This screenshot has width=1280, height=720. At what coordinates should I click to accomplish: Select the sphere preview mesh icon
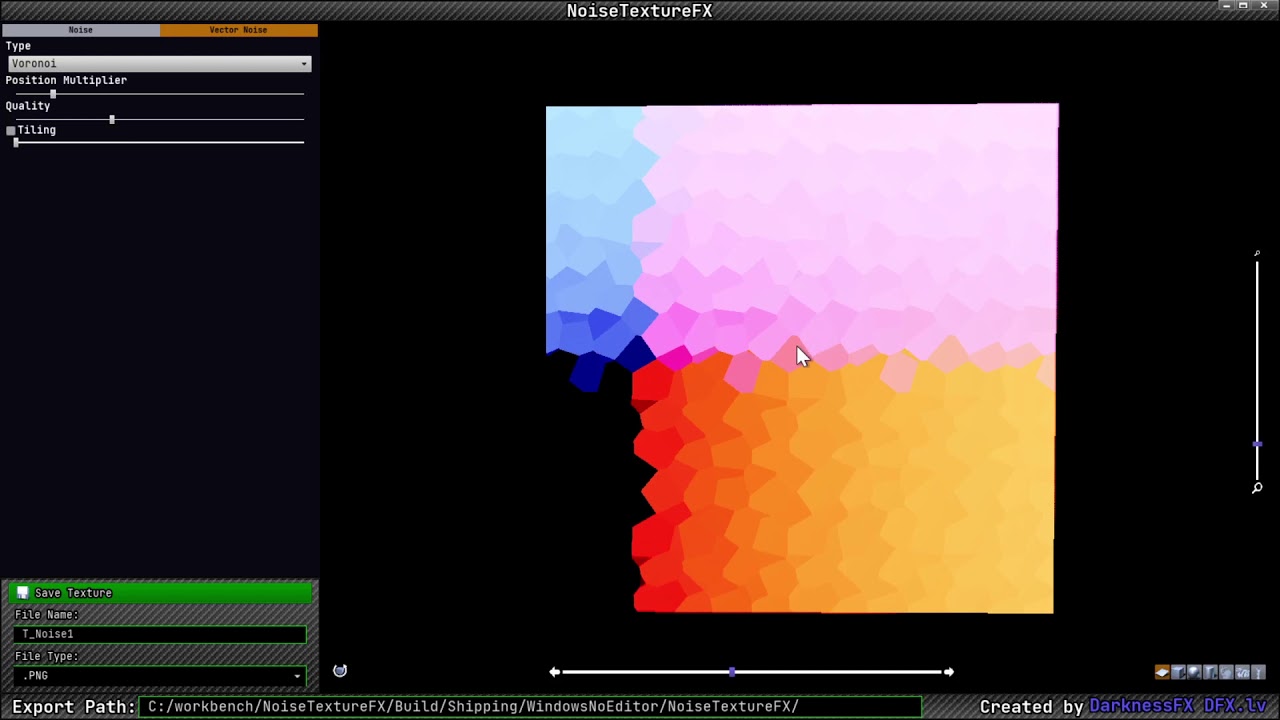[1194, 672]
